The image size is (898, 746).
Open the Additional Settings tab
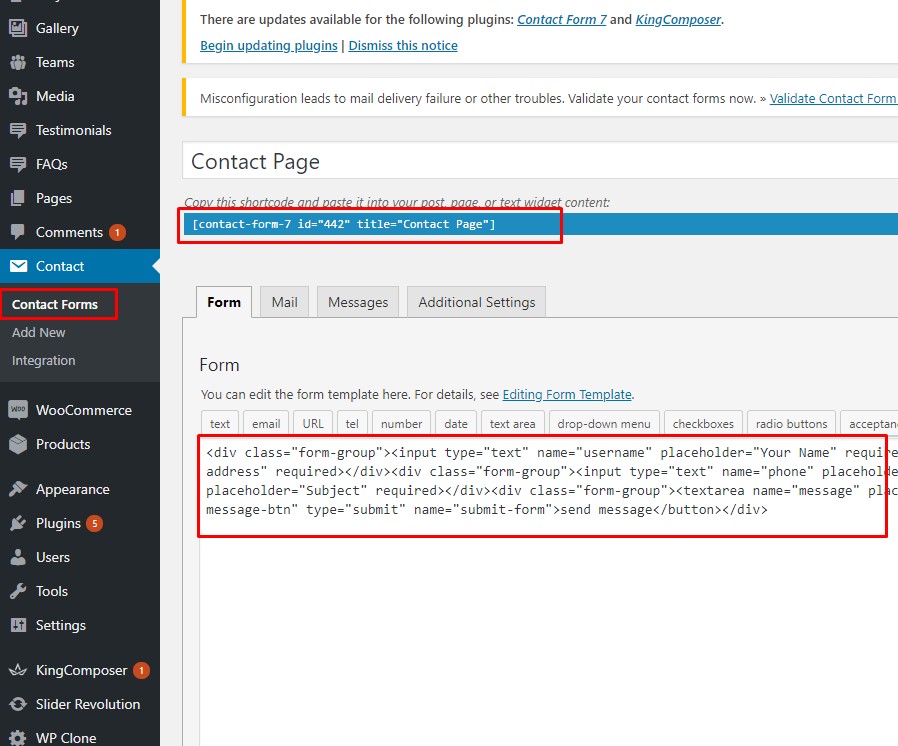point(476,302)
